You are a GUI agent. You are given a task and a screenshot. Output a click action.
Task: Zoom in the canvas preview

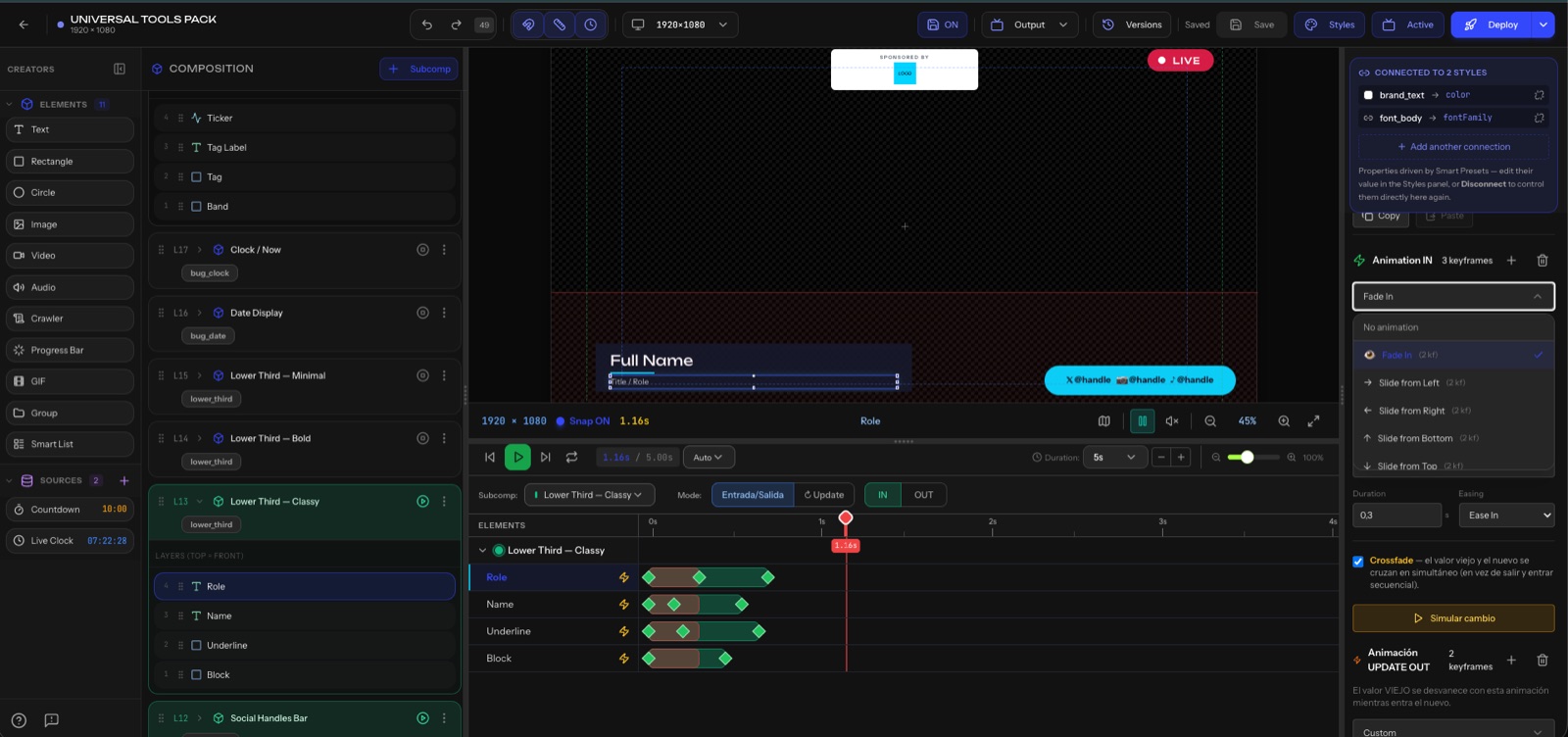1284,420
